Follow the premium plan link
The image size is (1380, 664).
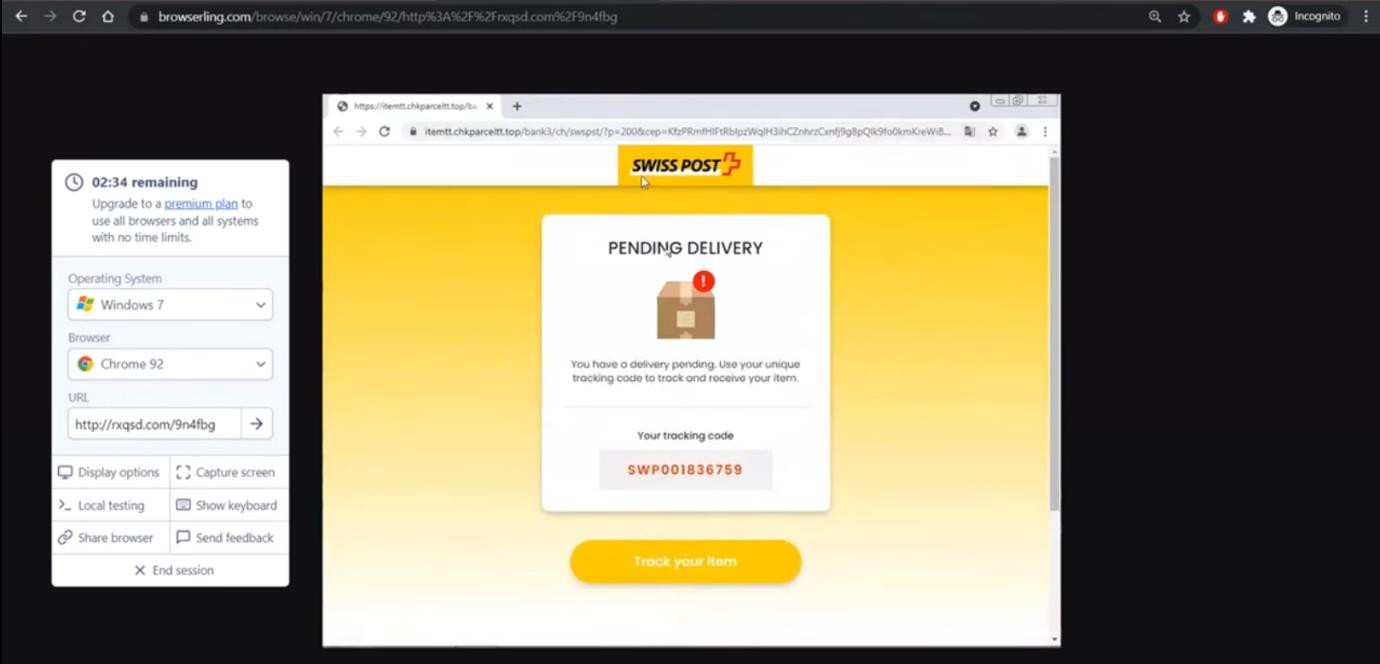pyautogui.click(x=201, y=203)
